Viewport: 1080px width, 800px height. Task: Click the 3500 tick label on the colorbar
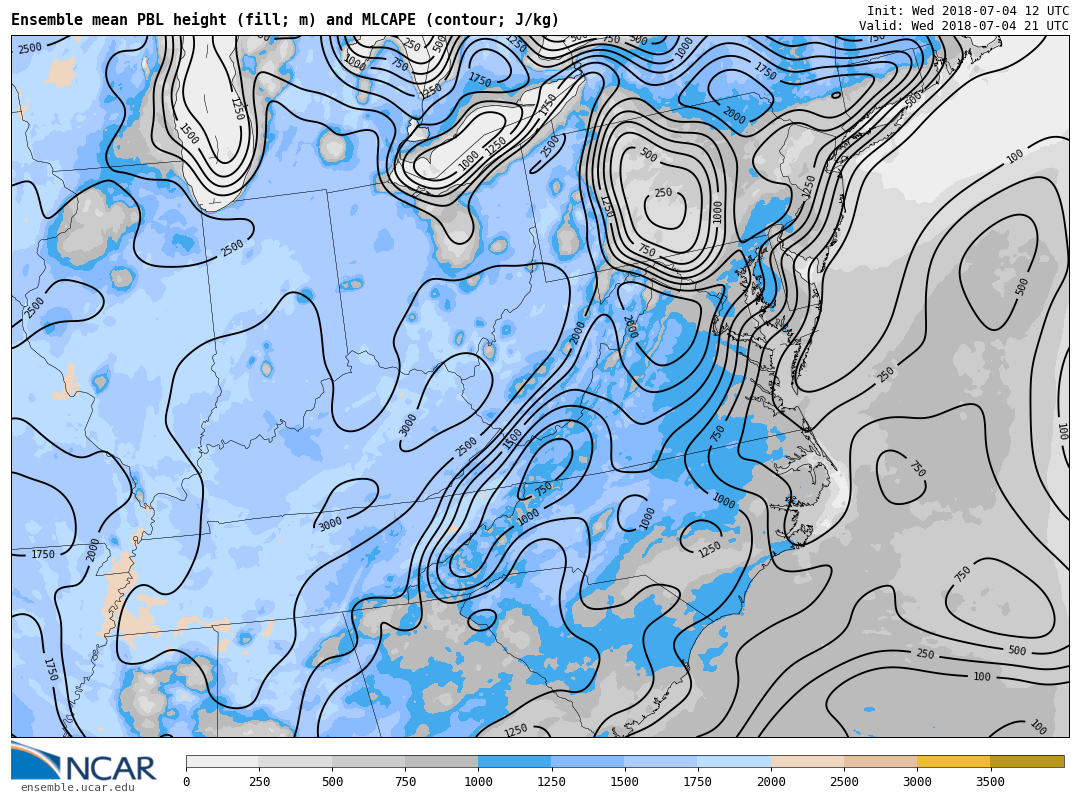pyautogui.click(x=990, y=782)
